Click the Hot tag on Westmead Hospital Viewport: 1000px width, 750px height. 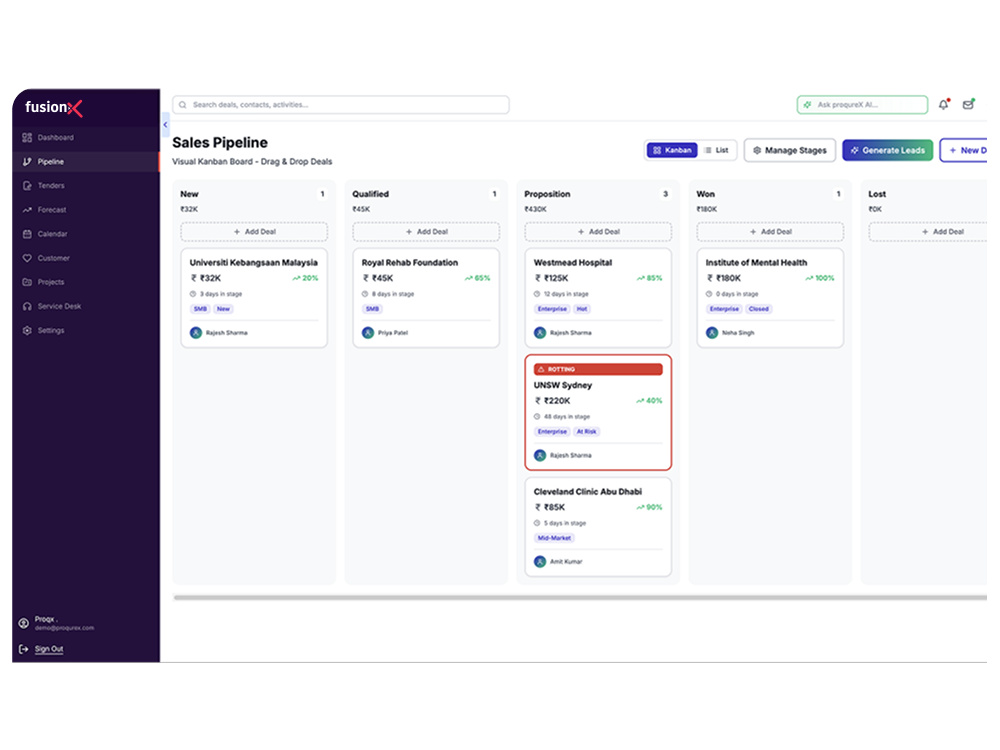pyautogui.click(x=582, y=309)
